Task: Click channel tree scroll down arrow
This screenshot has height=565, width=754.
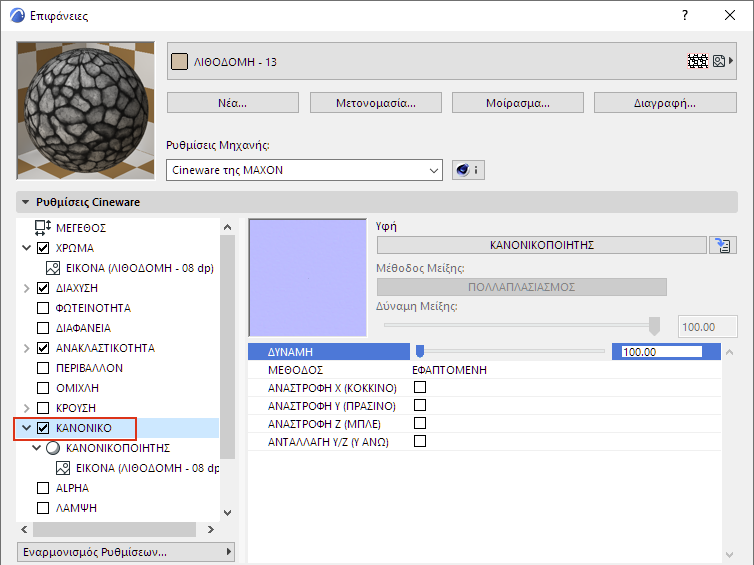Action: point(227,513)
